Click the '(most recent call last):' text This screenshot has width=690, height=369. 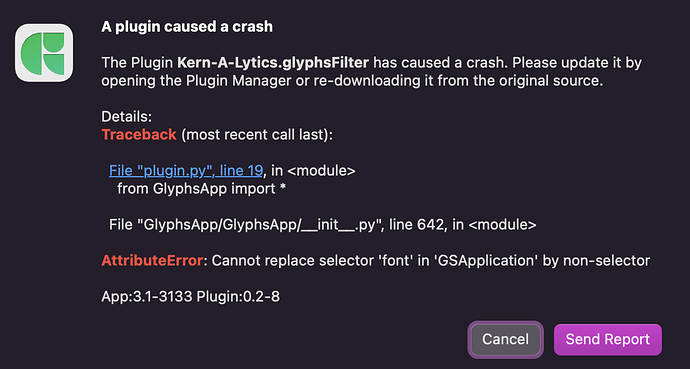coord(257,135)
